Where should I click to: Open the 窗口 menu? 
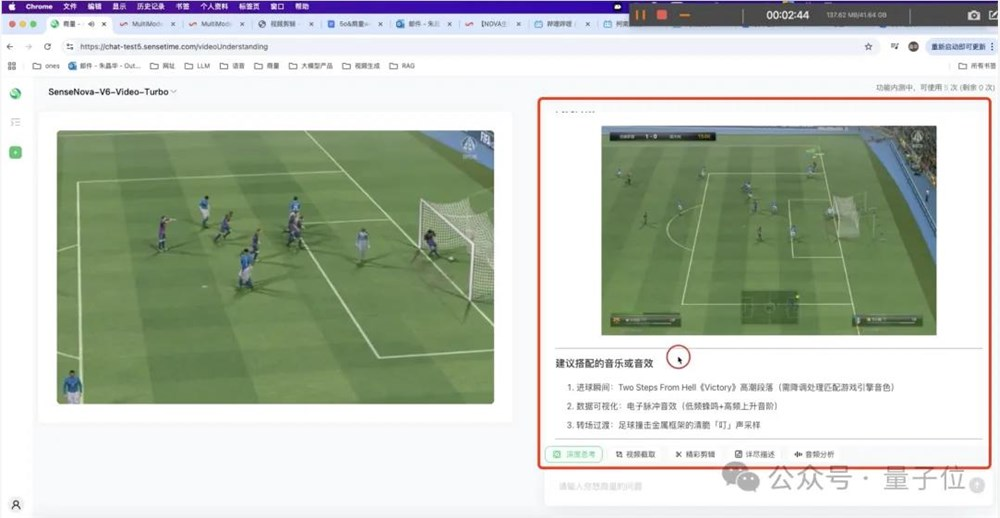(x=277, y=6)
